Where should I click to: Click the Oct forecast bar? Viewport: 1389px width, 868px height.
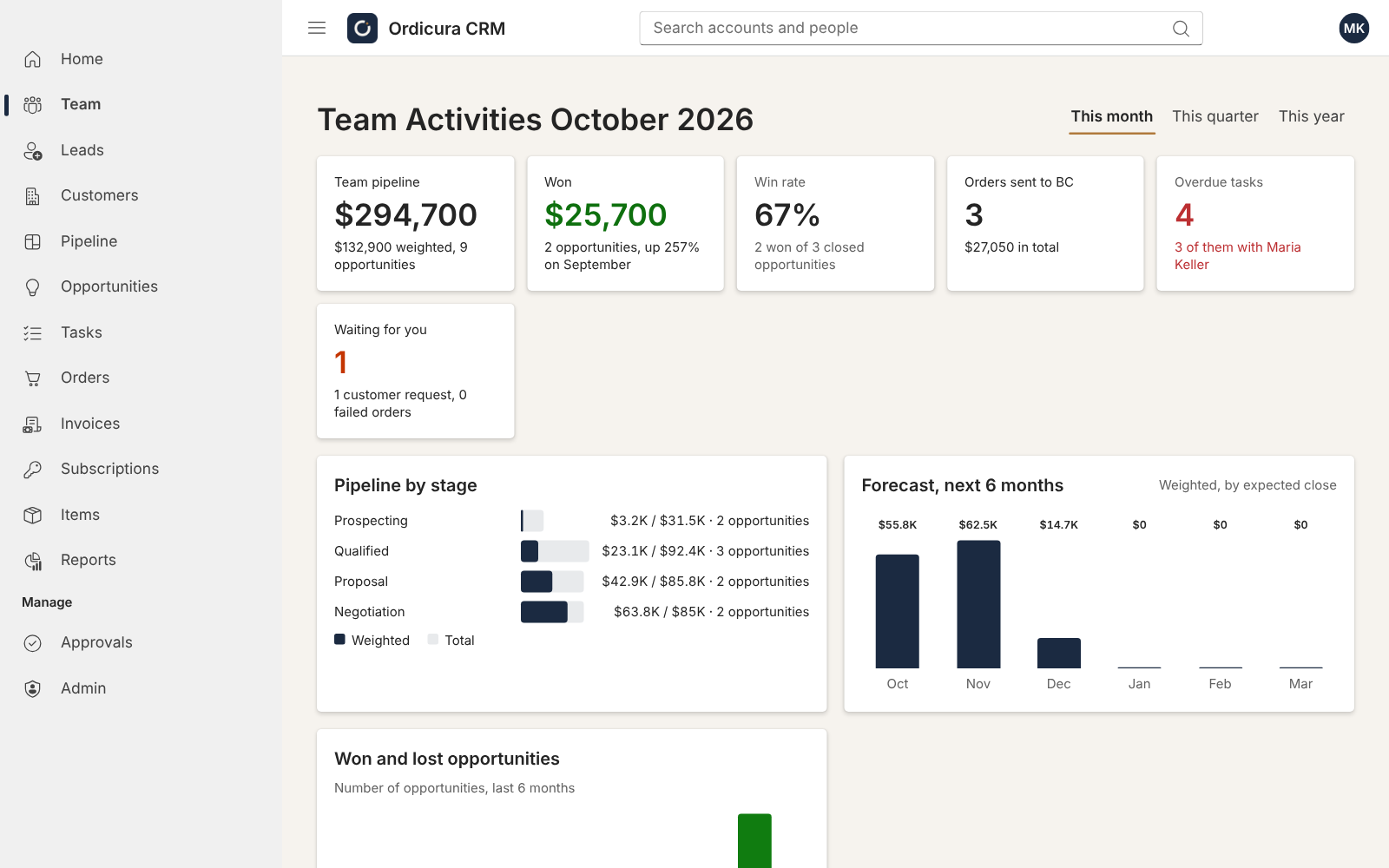click(898, 611)
